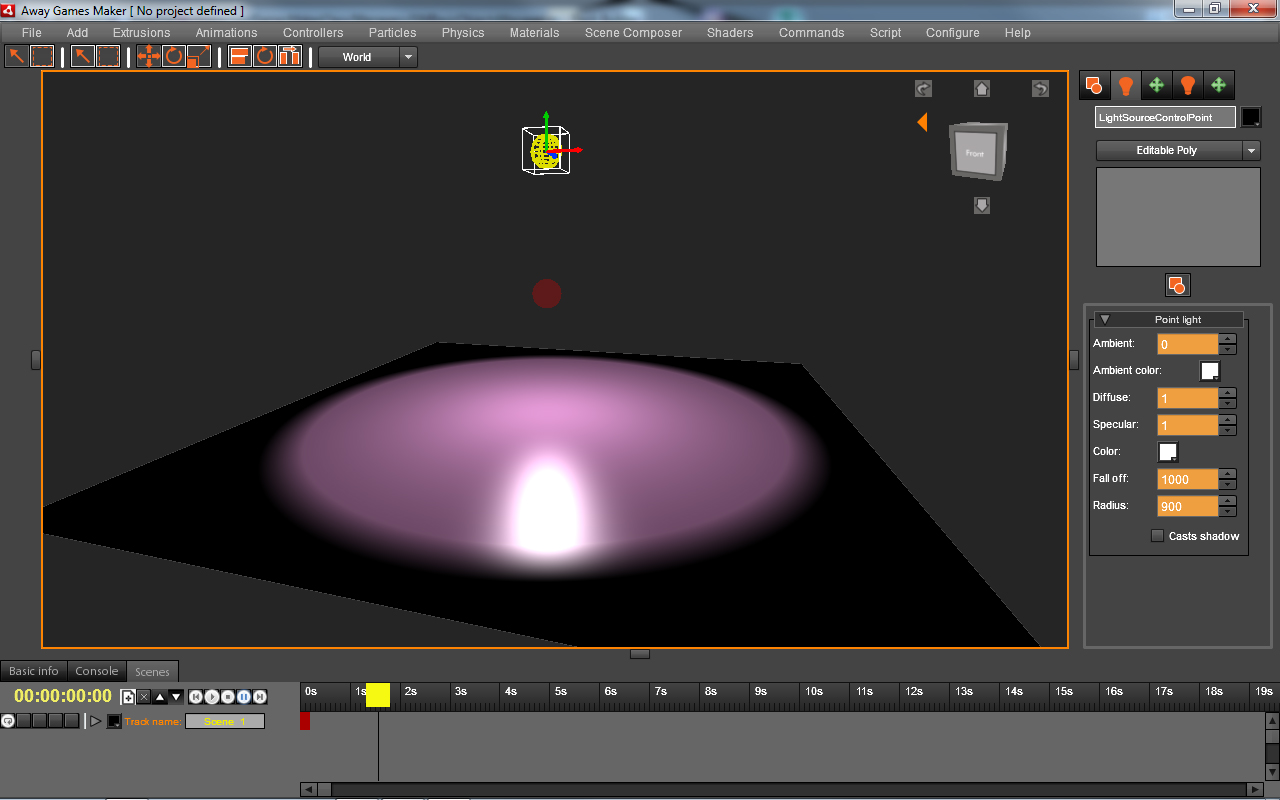Viewport: 1280px width, 800px height.
Task: Play the timeline animation
Action: pos(212,697)
